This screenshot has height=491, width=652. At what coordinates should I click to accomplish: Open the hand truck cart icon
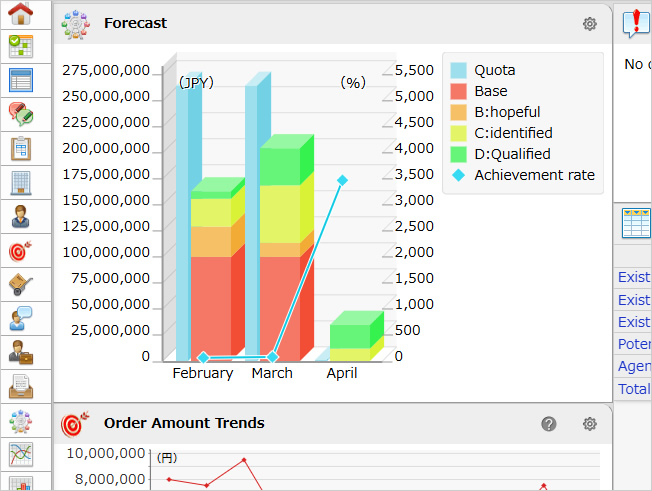click(20, 284)
